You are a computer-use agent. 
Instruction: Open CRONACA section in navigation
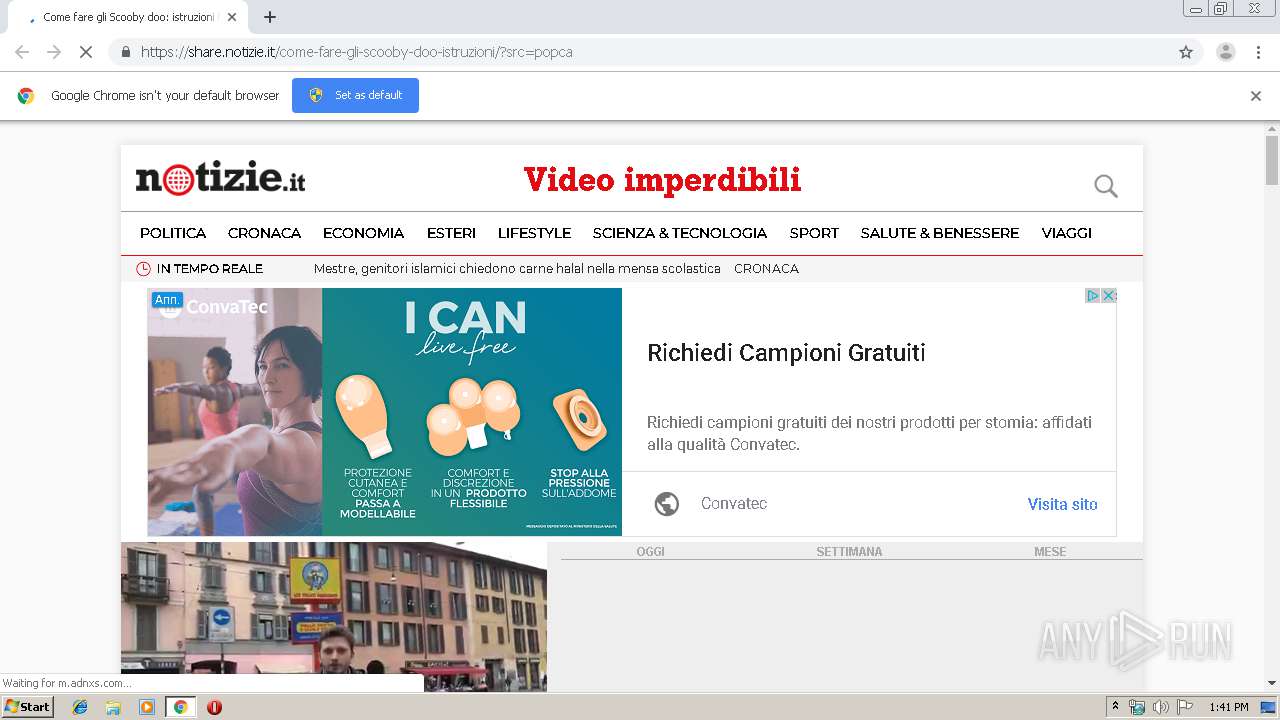[x=264, y=233]
